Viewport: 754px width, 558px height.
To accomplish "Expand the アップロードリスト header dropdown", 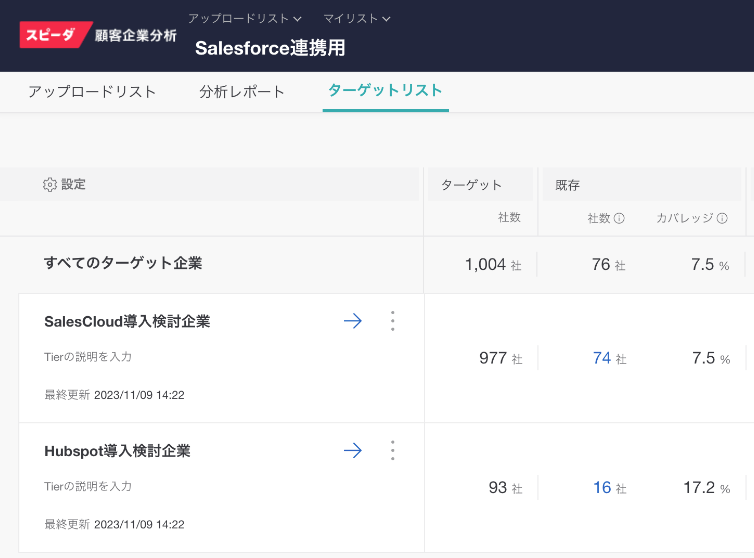I will (244, 18).
